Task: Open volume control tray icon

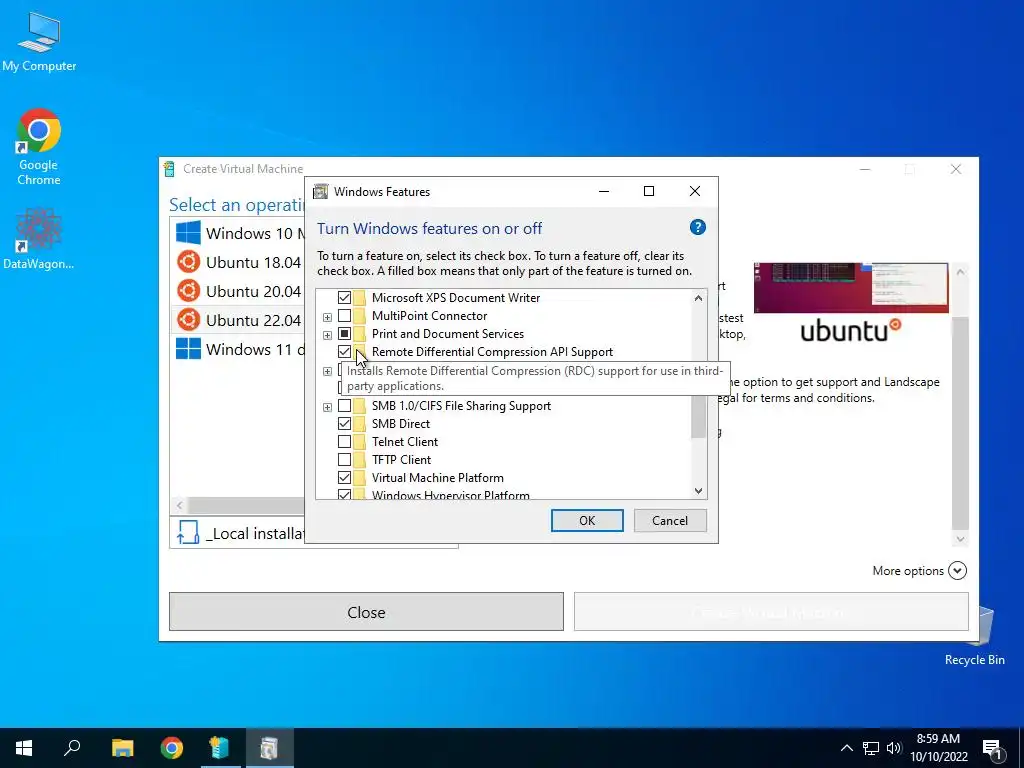Action: (894, 748)
